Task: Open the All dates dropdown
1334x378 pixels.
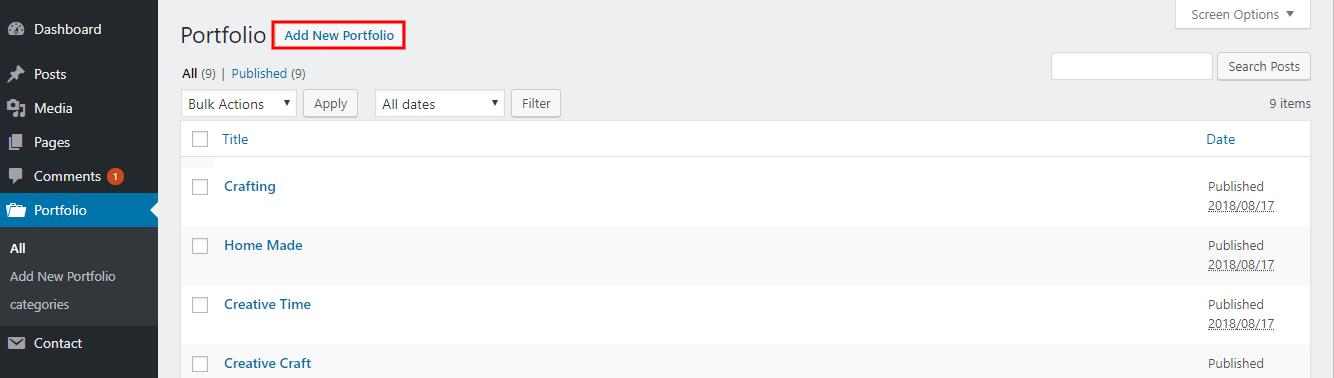Action: pyautogui.click(x=440, y=104)
